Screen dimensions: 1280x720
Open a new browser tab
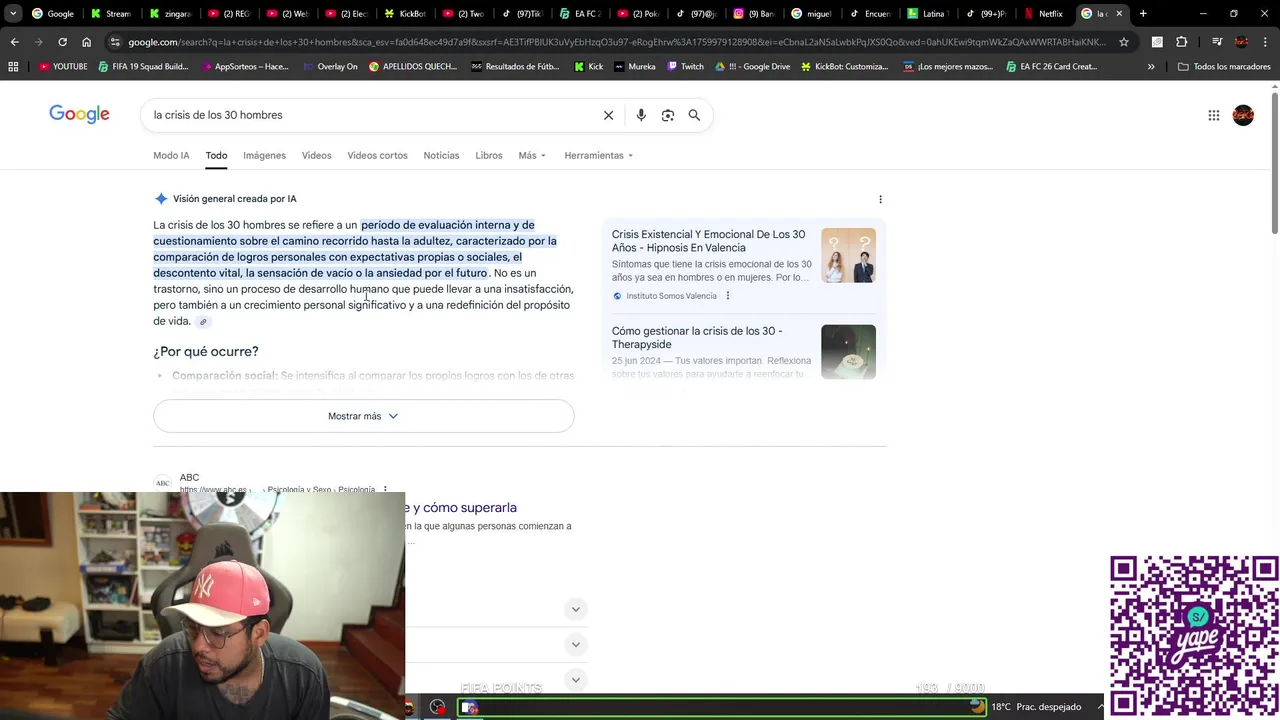pos(1143,13)
